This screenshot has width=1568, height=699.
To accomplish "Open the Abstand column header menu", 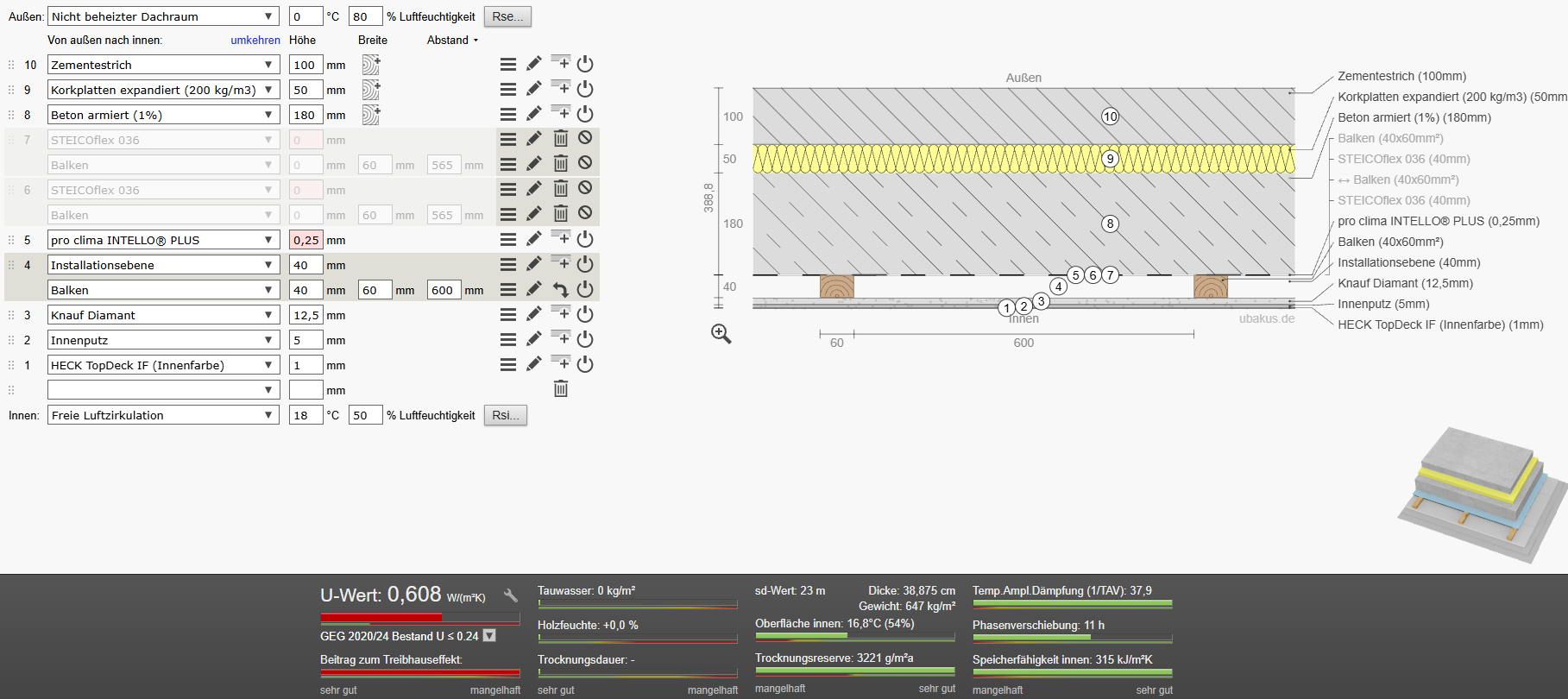I will [452, 40].
